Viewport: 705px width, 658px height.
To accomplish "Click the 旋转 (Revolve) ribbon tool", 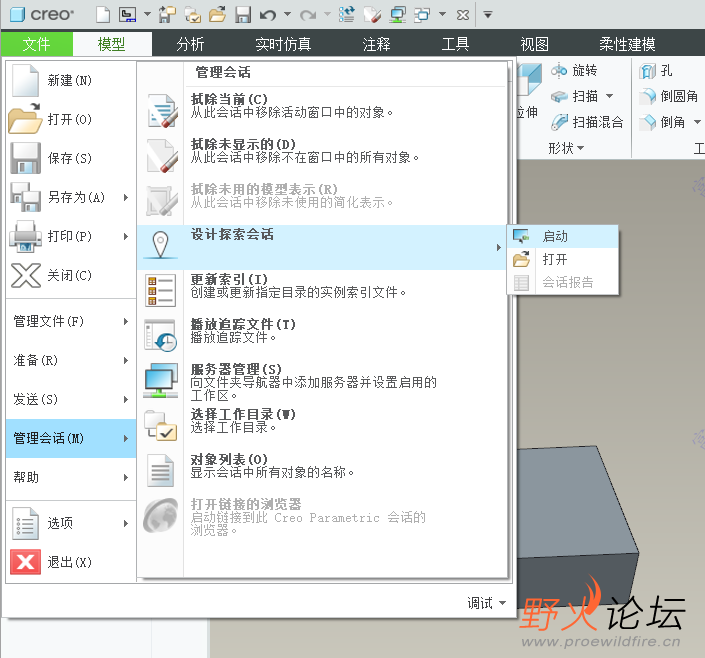I will click(x=574, y=71).
